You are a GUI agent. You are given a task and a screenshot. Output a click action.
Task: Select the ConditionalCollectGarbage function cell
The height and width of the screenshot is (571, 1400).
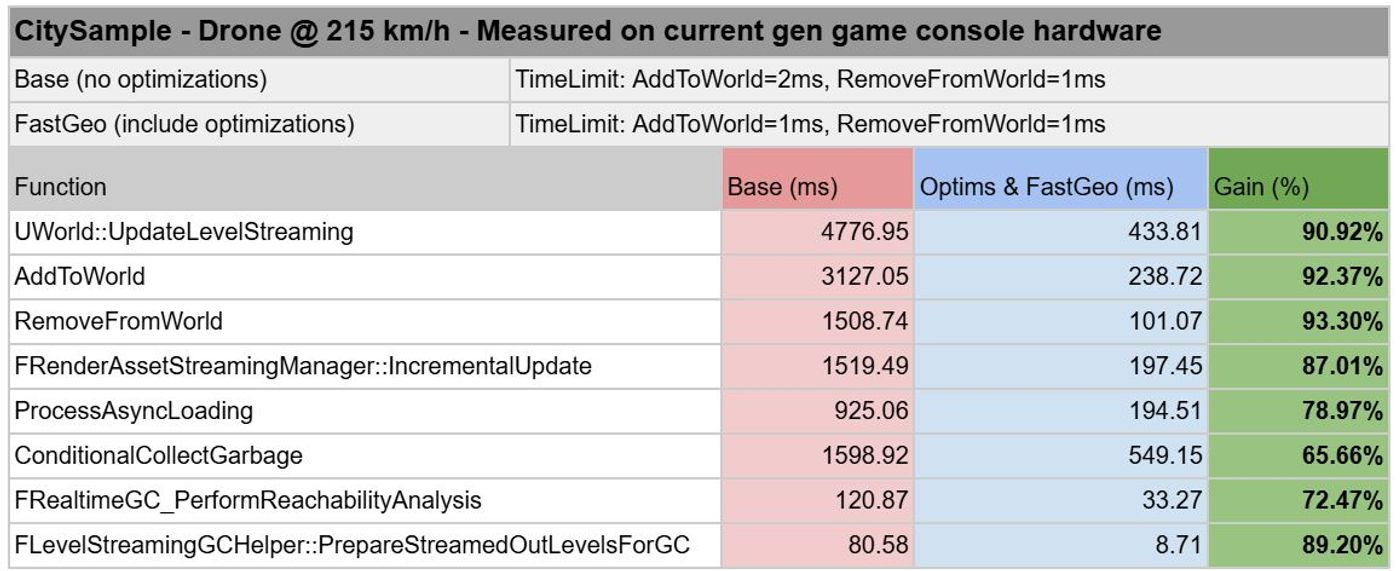(x=365, y=456)
